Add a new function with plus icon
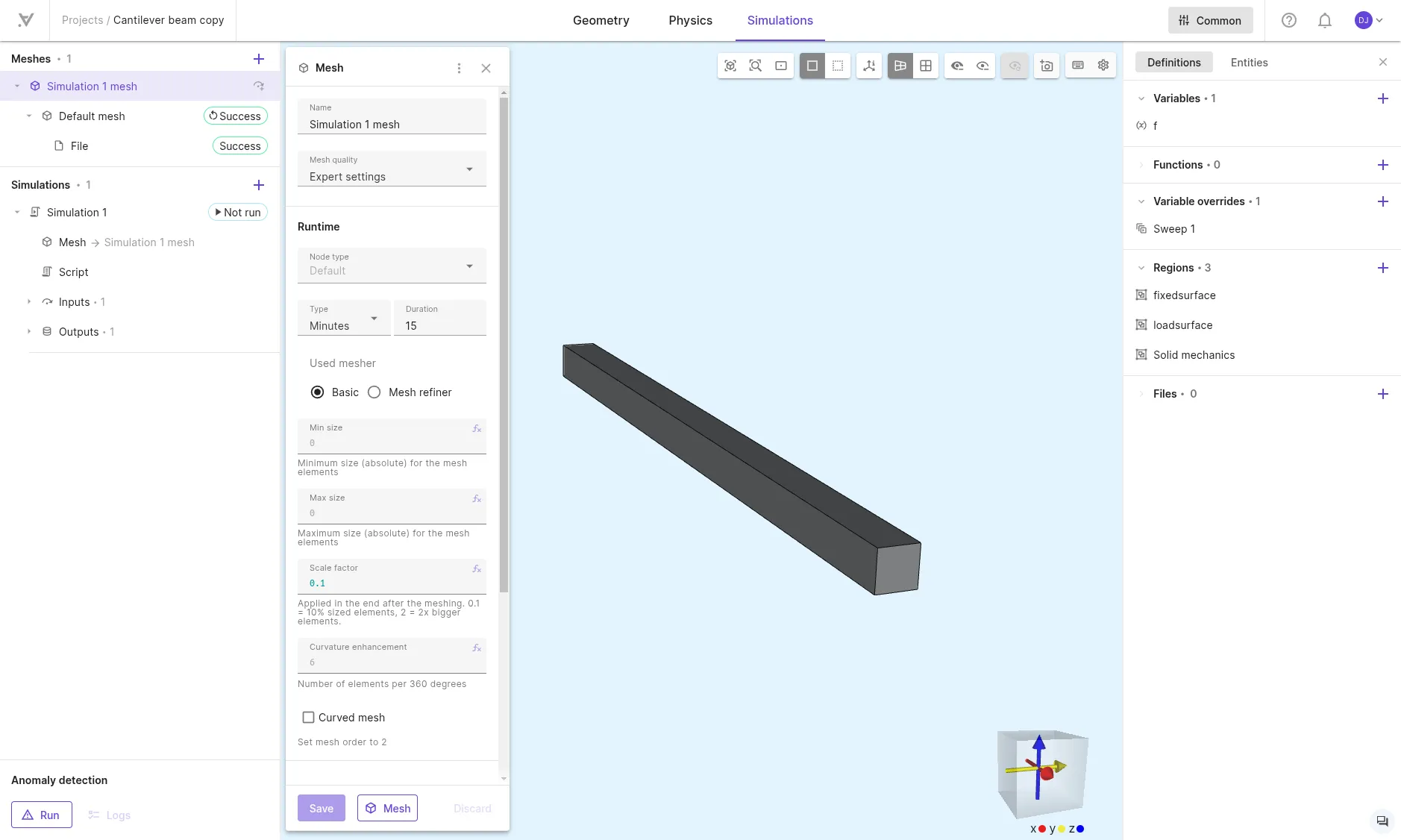 pos(1382,165)
